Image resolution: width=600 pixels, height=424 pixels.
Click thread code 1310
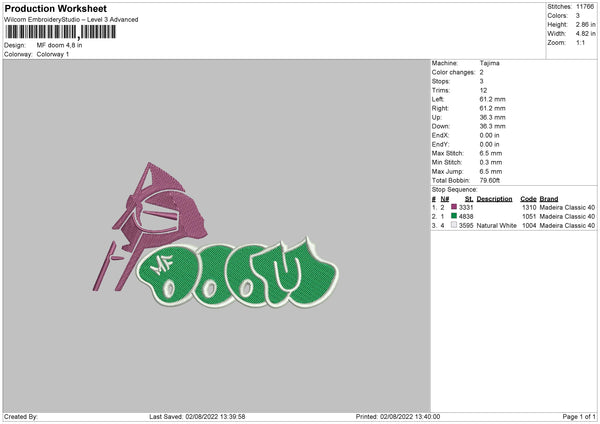529,207
